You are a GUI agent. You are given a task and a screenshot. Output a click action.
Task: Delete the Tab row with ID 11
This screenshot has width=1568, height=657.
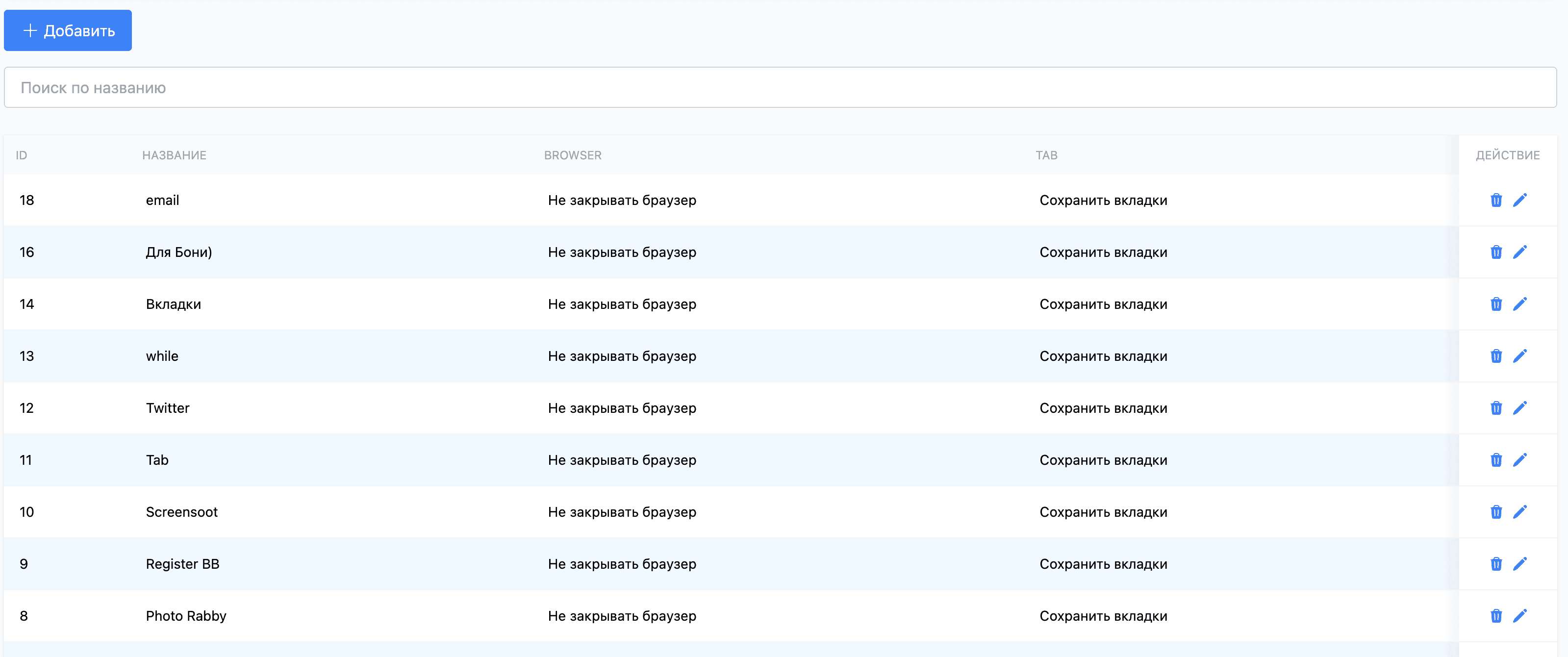[1495, 460]
